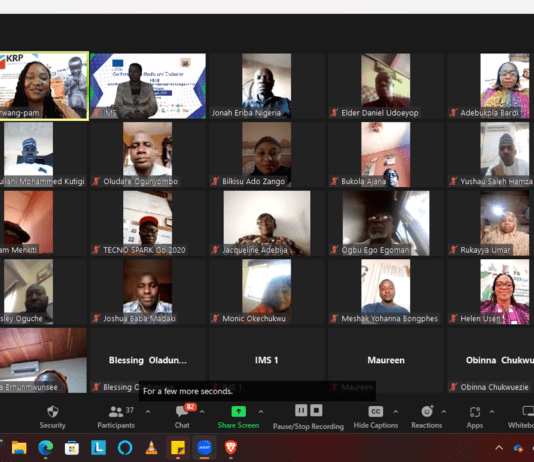This screenshot has height=462, width=534.
Task: Show hidden system tray icons
Action: tap(499, 448)
